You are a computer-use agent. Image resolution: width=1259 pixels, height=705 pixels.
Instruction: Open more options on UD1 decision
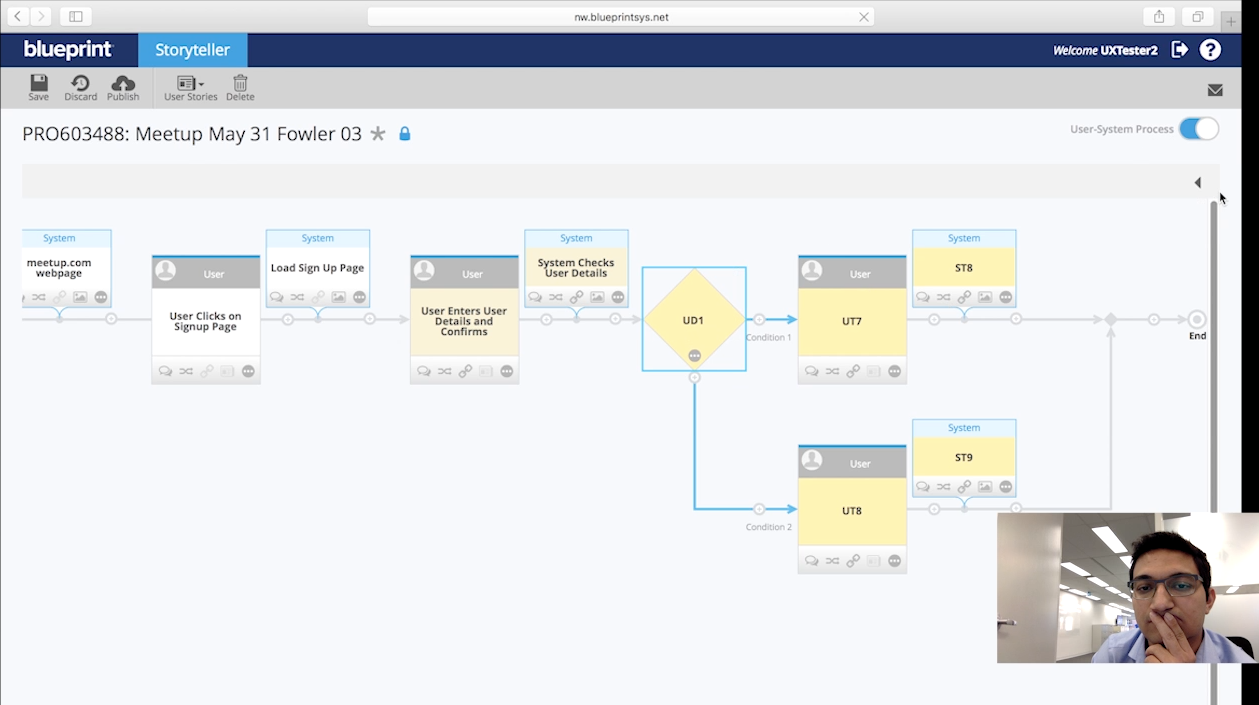694,356
